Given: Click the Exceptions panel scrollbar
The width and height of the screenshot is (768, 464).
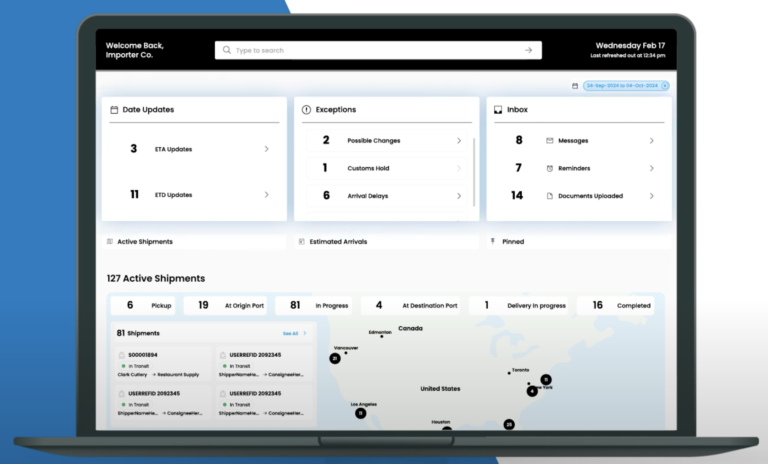Looking at the screenshot, I should pyautogui.click(x=474, y=172).
